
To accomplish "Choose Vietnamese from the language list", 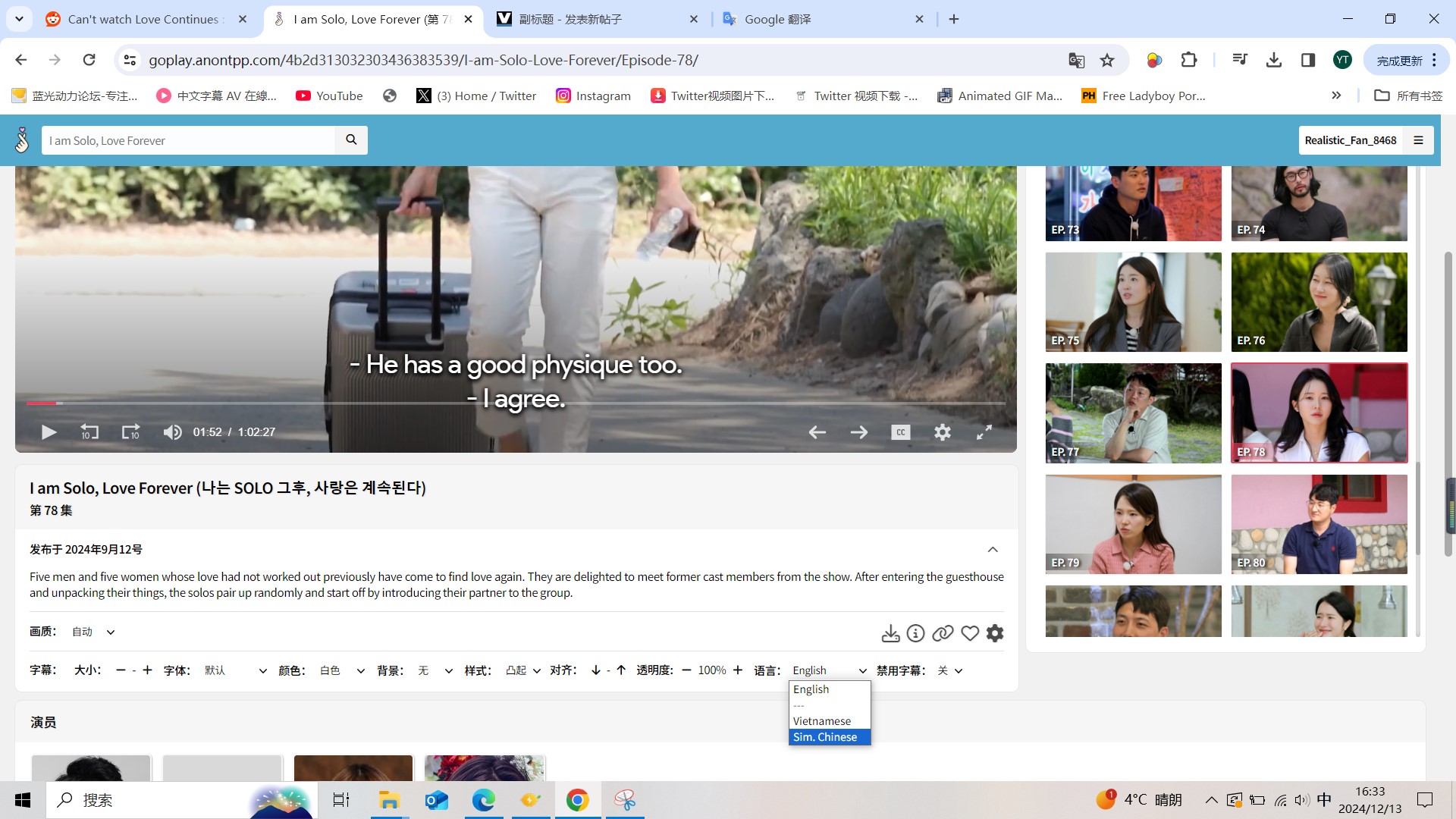I will point(822,721).
